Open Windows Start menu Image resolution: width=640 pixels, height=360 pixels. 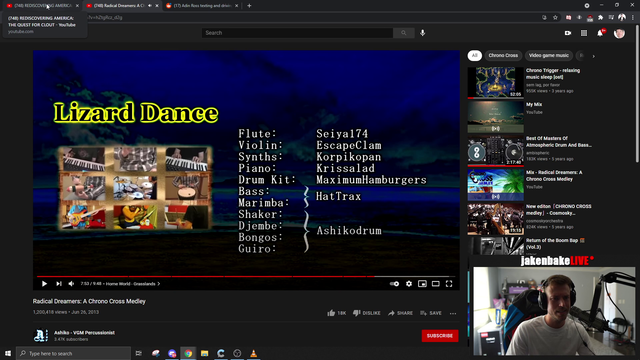coord(8,353)
